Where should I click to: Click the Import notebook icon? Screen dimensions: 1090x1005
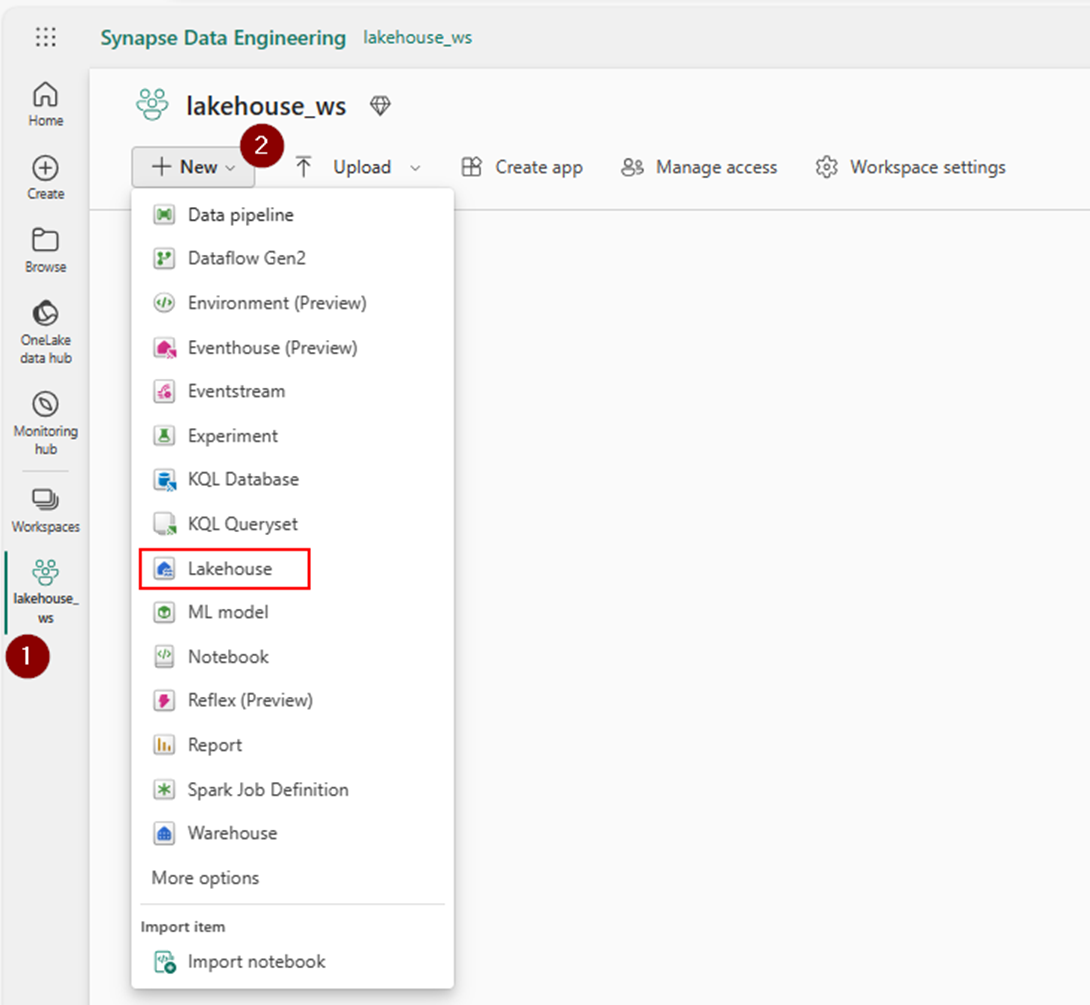coord(165,962)
